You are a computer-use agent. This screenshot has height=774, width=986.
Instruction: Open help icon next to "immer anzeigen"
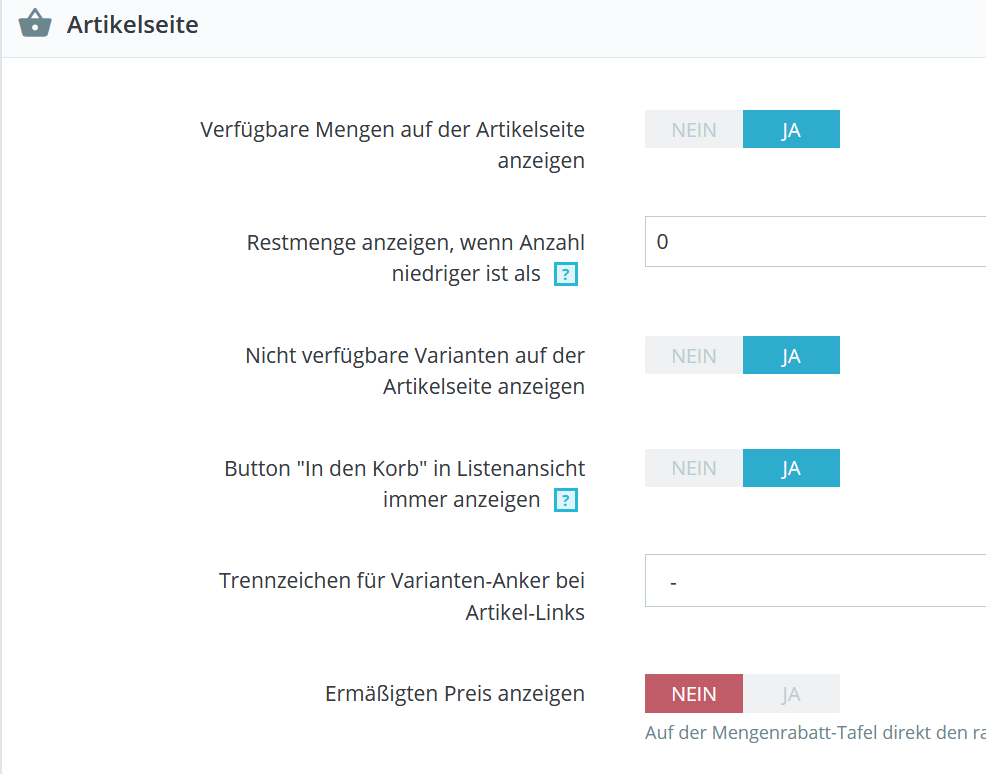[566, 501]
